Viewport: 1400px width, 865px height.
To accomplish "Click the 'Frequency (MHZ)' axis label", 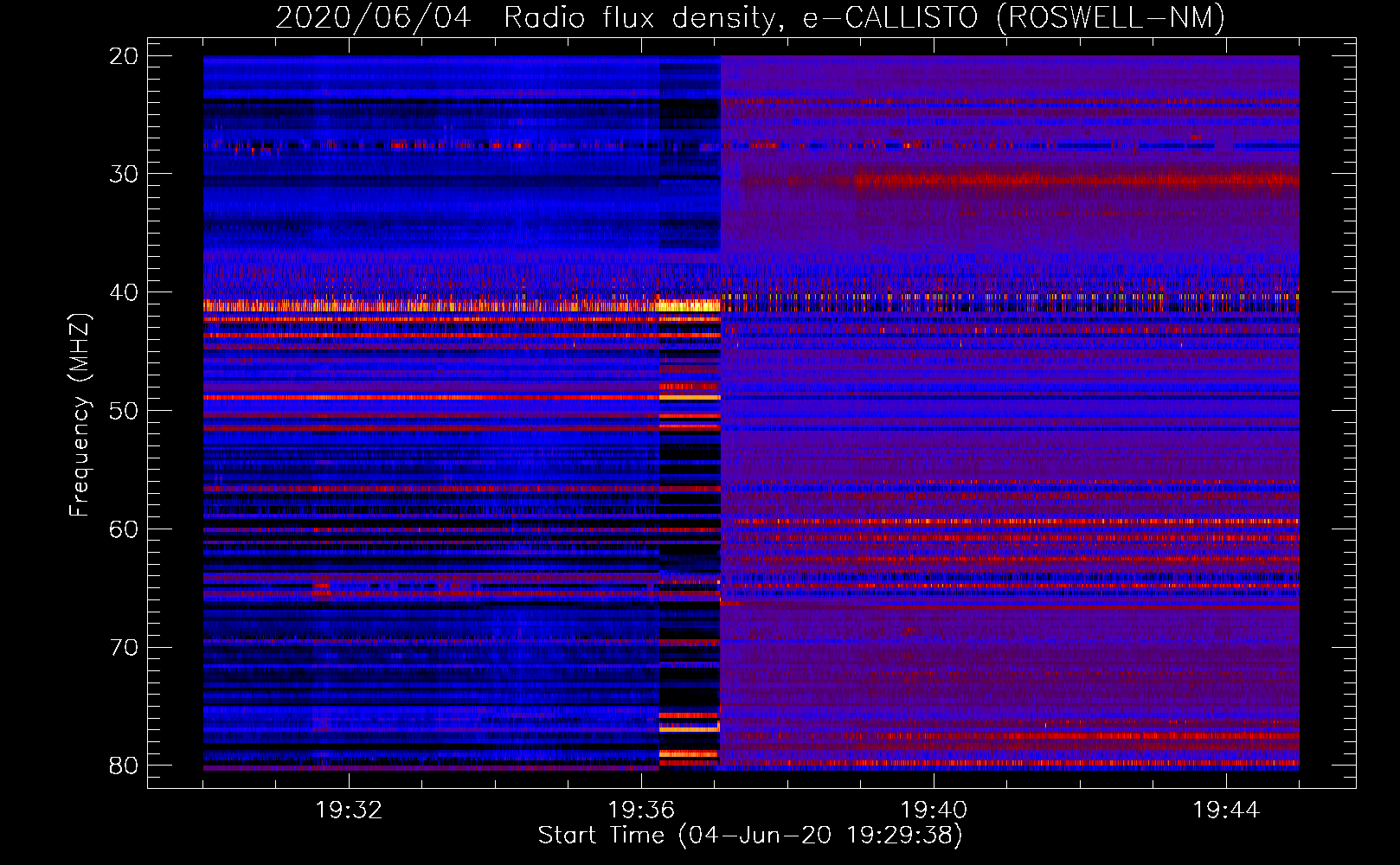I will (80, 414).
